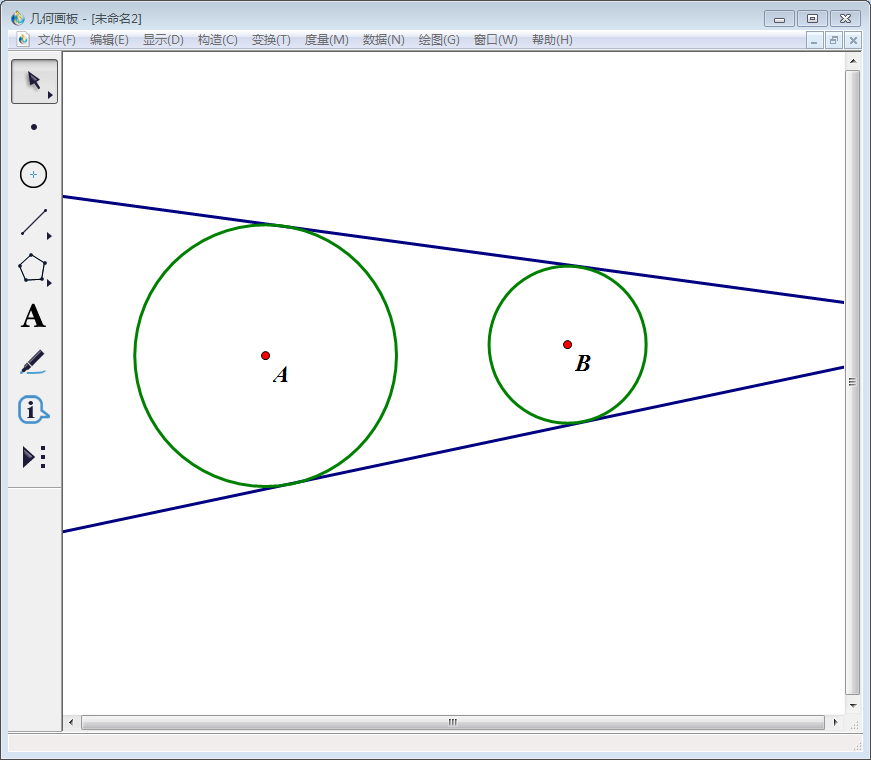
Task: Open the 构造(C) menu
Action: point(217,40)
